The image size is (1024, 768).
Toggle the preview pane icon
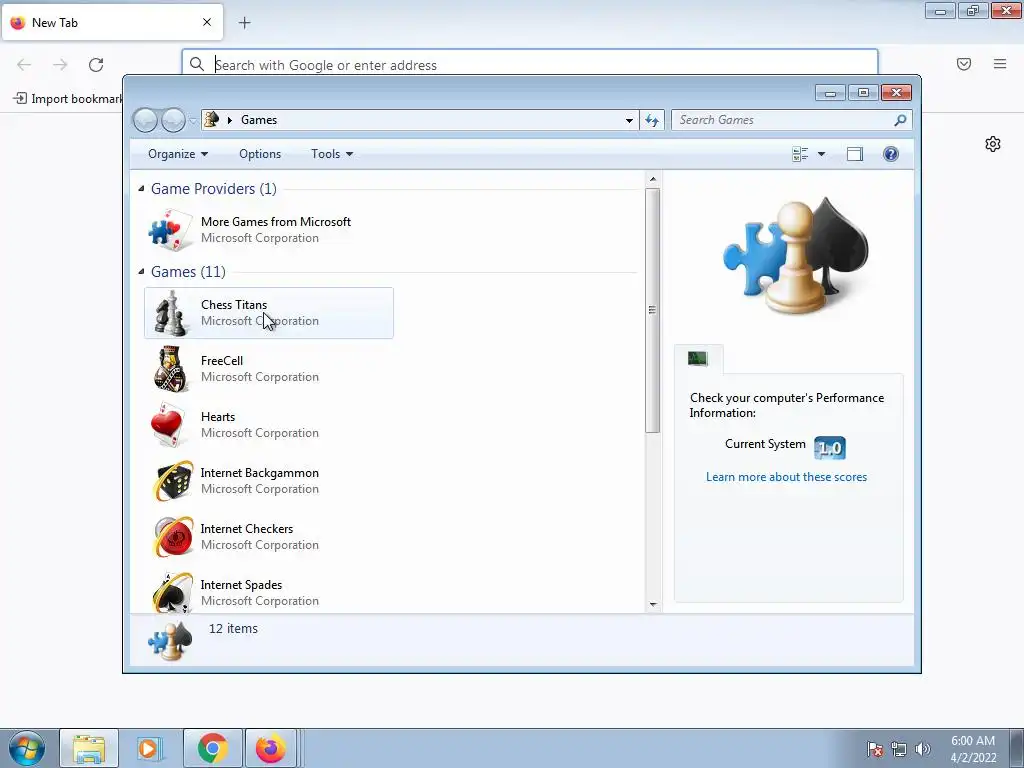(855, 154)
